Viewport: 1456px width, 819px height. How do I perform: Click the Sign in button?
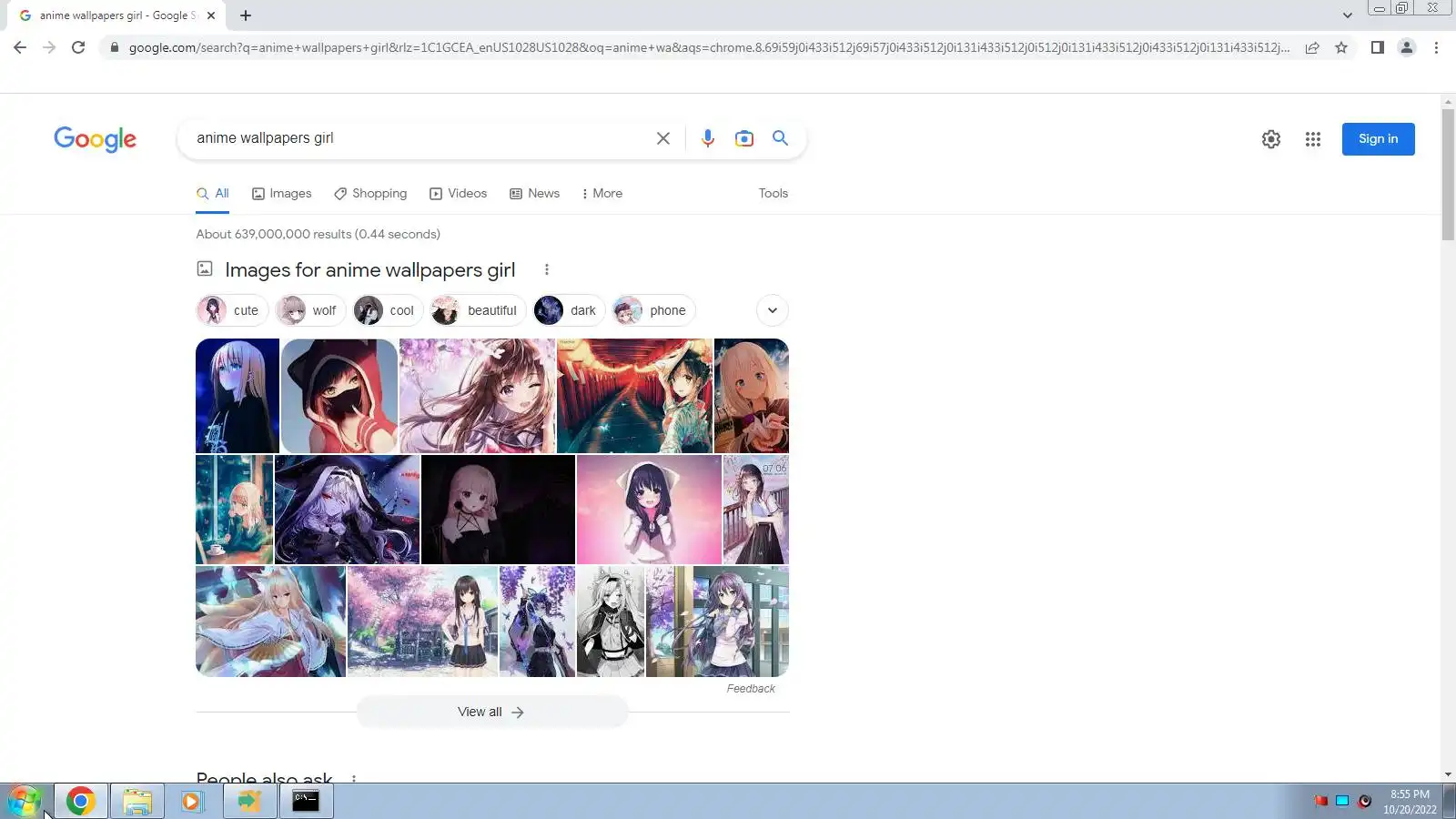point(1378,139)
